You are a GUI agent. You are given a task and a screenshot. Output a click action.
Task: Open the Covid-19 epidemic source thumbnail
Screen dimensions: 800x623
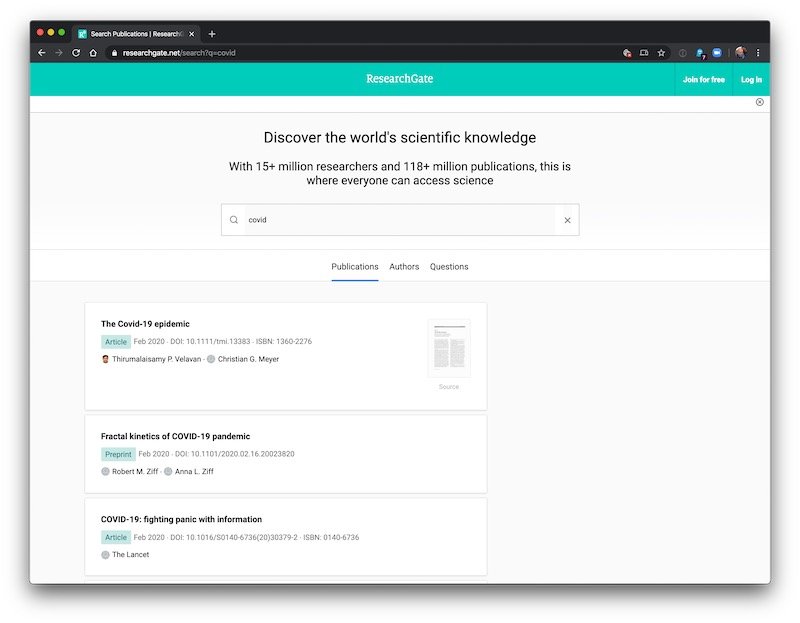coord(449,348)
